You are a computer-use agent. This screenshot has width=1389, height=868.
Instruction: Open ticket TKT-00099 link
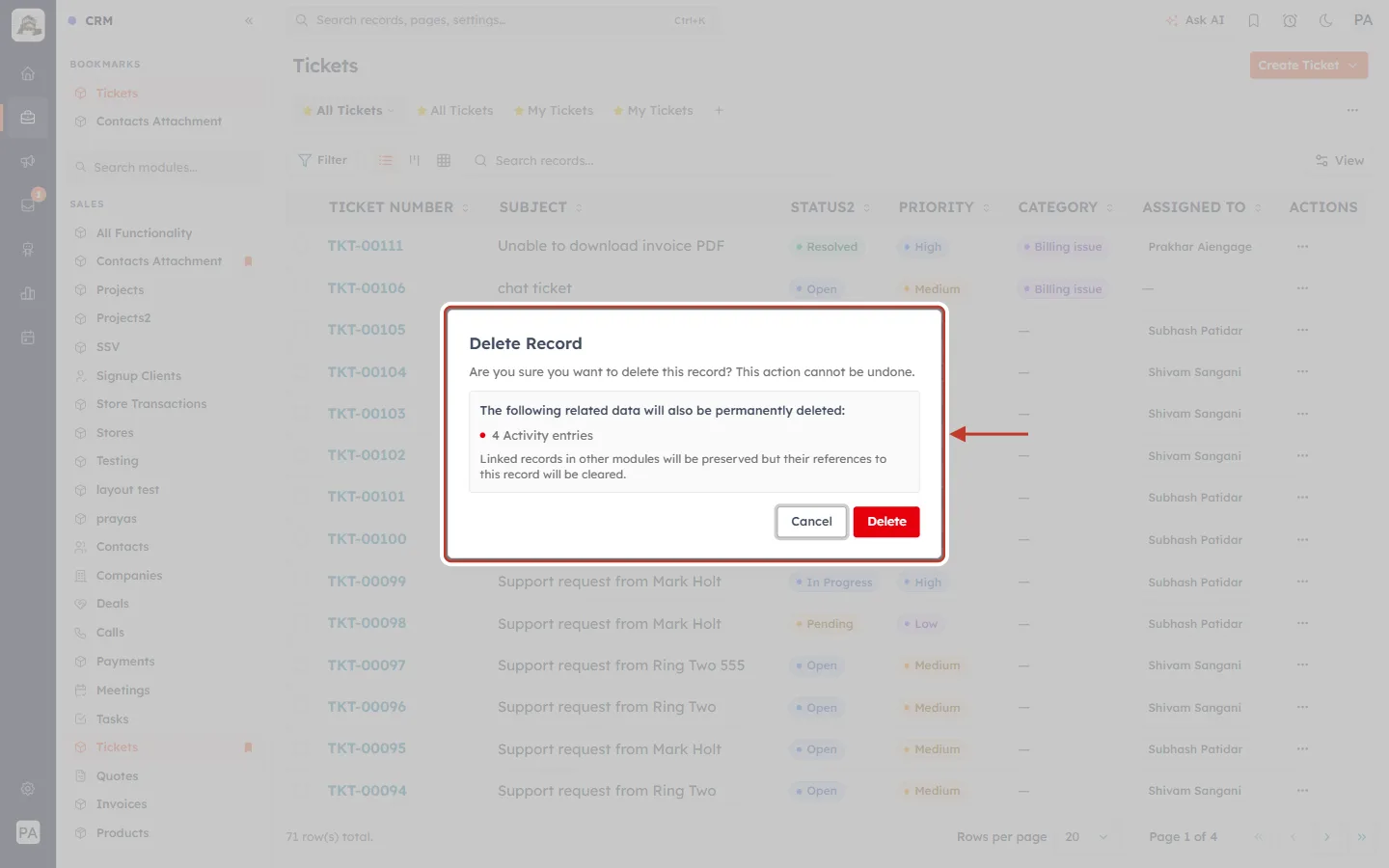click(x=367, y=582)
